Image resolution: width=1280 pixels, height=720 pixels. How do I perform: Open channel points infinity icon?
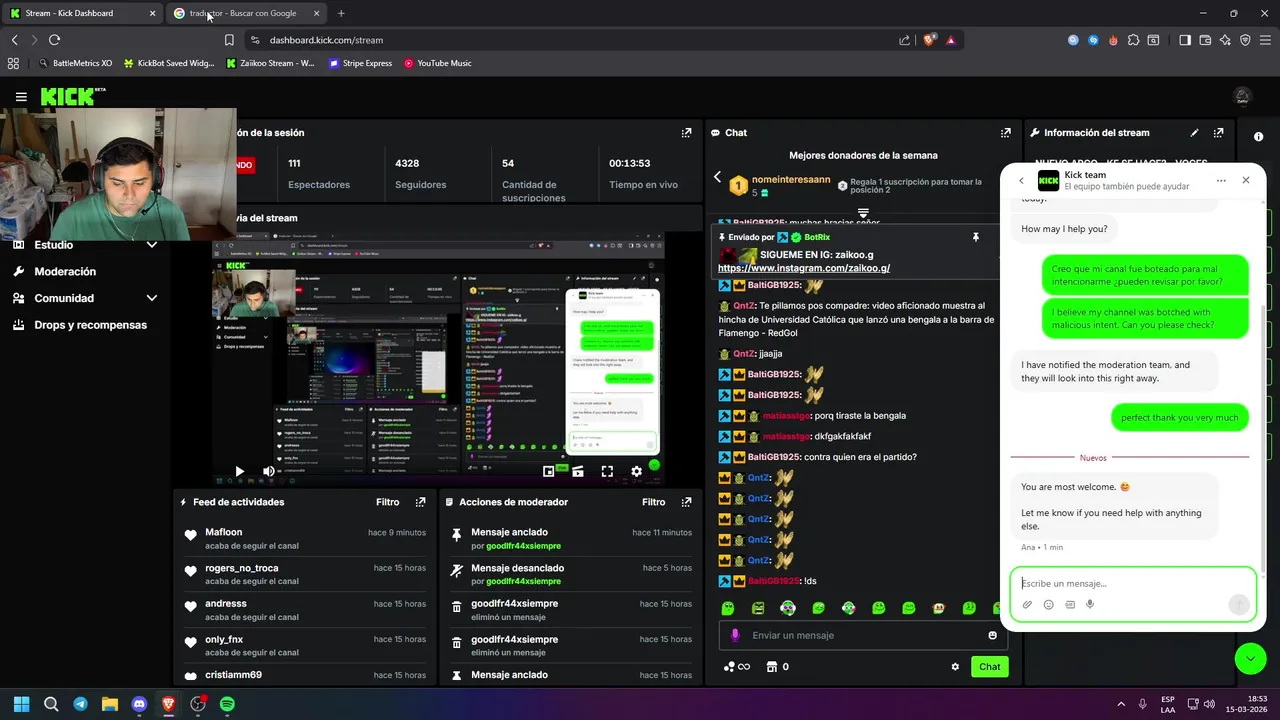(x=737, y=667)
